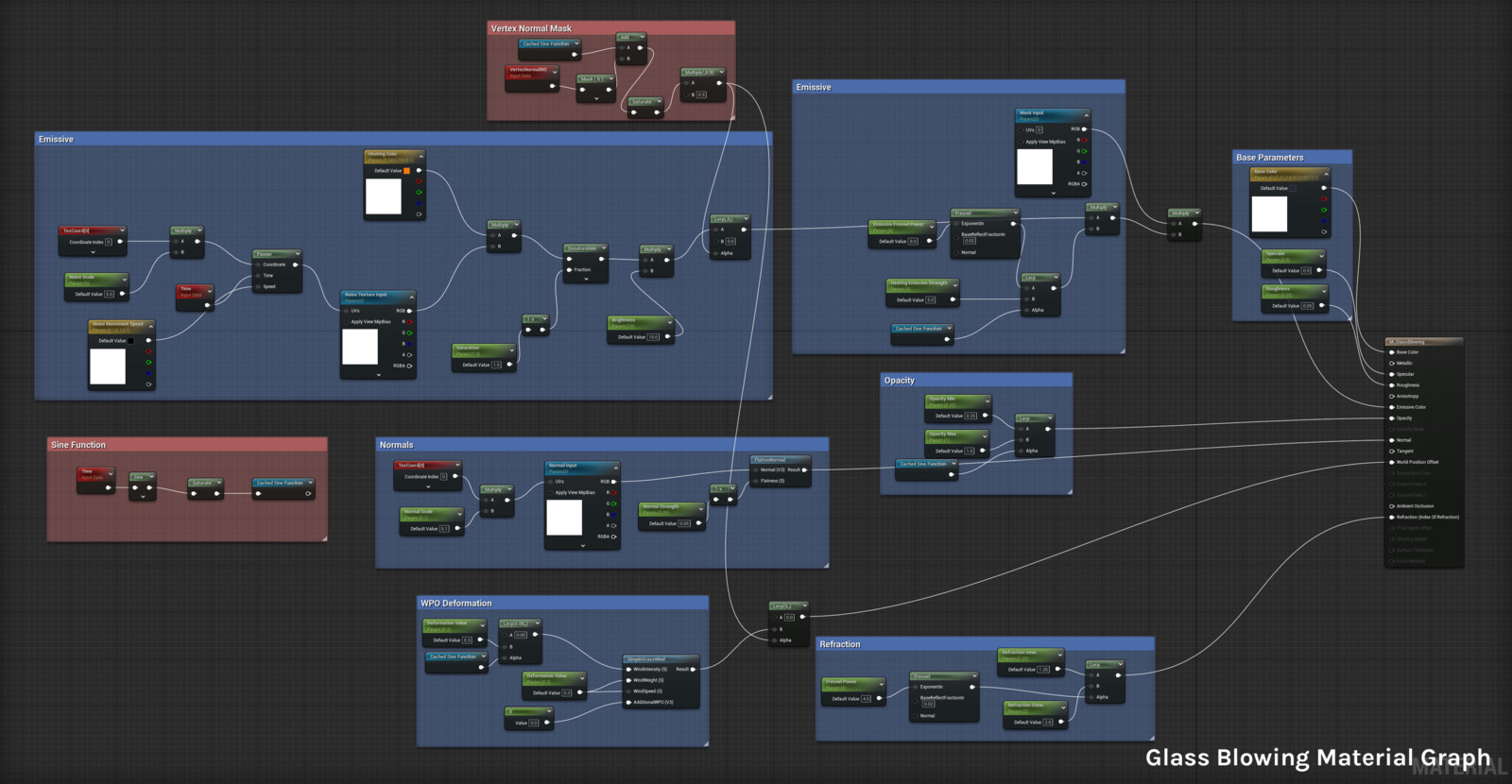Image resolution: width=1512 pixels, height=784 pixels.
Task: Select the Vertex Normal Mask comment header
Action: click(x=610, y=28)
